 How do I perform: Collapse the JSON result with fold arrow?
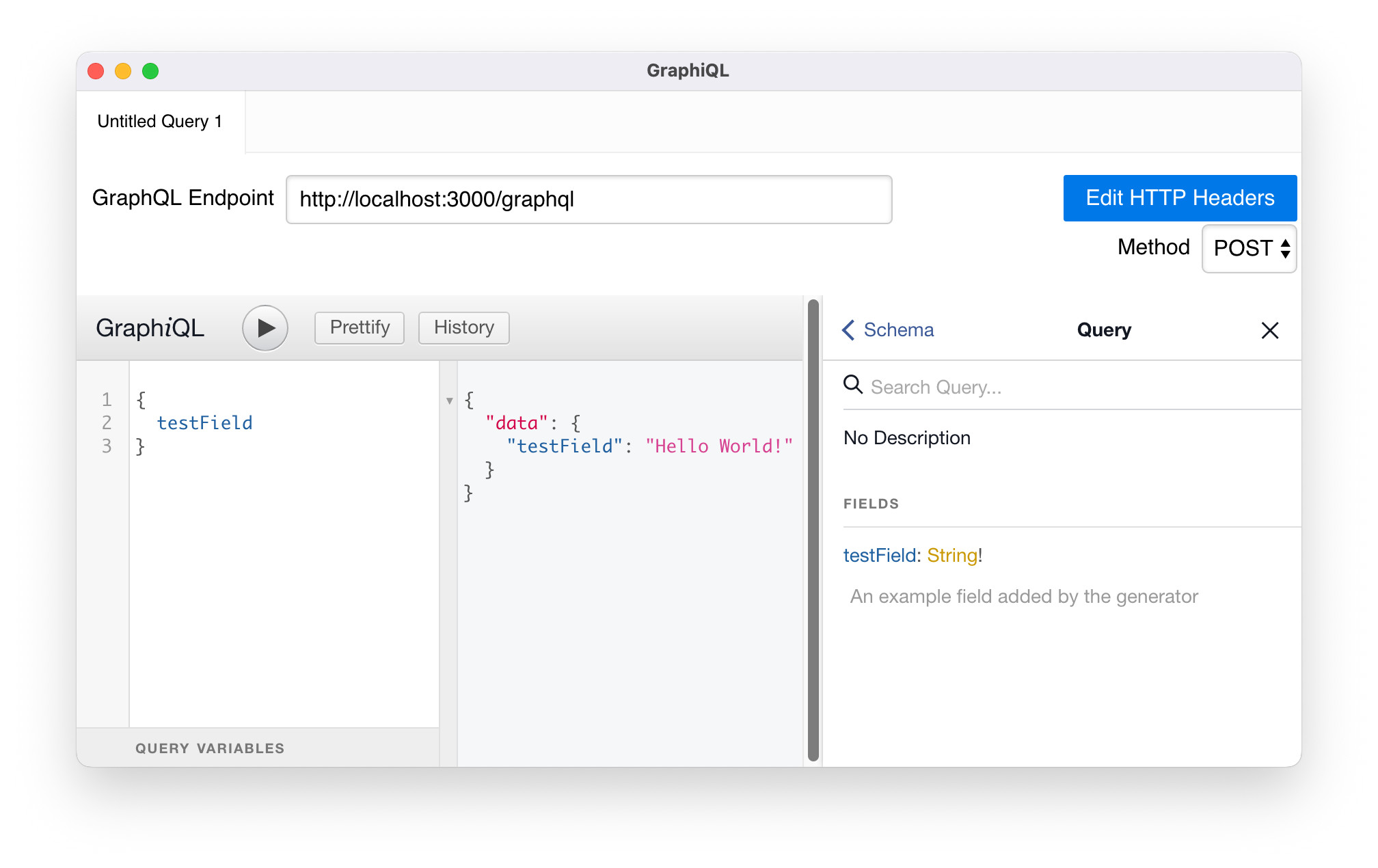tap(449, 401)
